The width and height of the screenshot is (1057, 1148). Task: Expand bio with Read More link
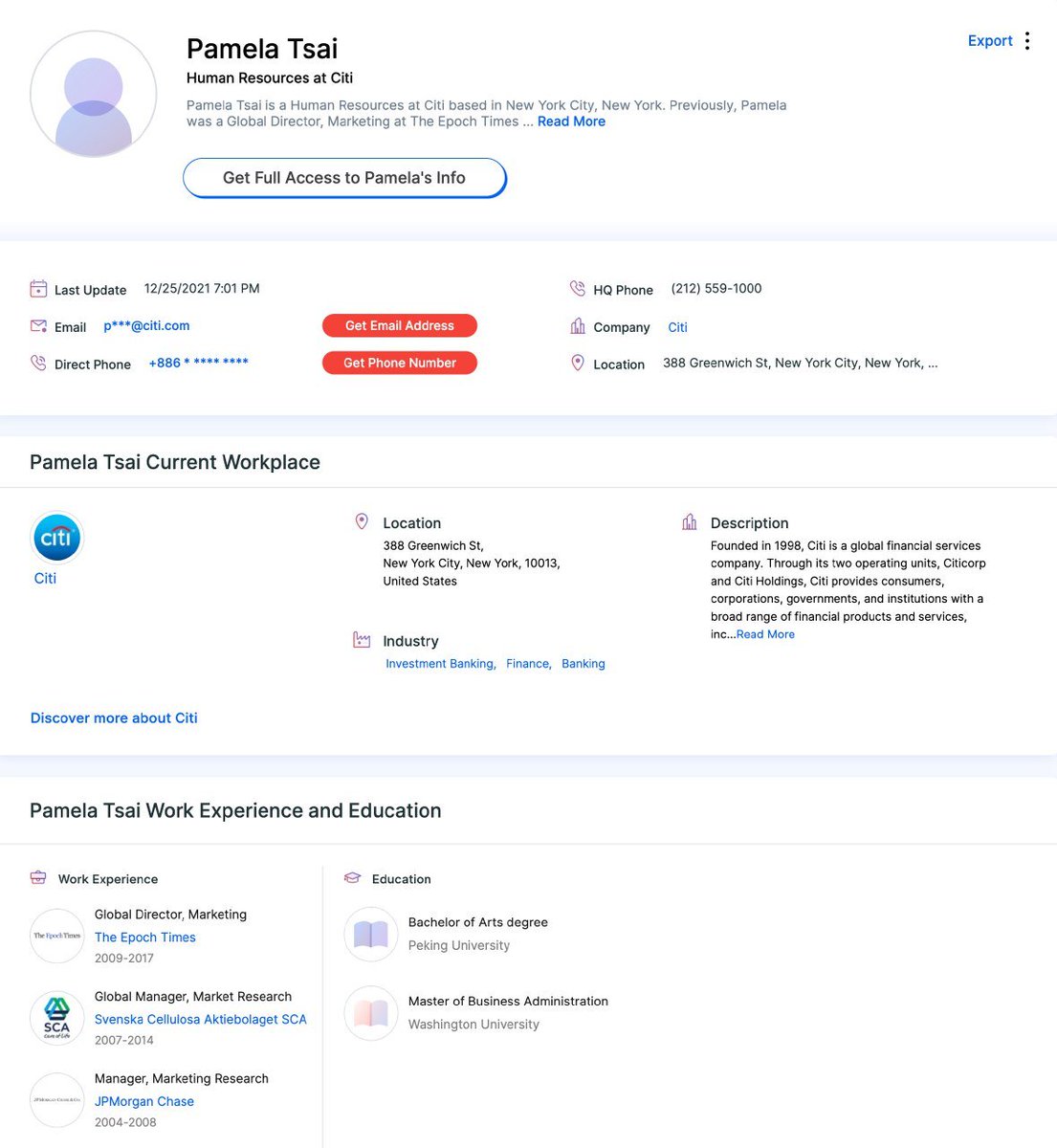[571, 121]
